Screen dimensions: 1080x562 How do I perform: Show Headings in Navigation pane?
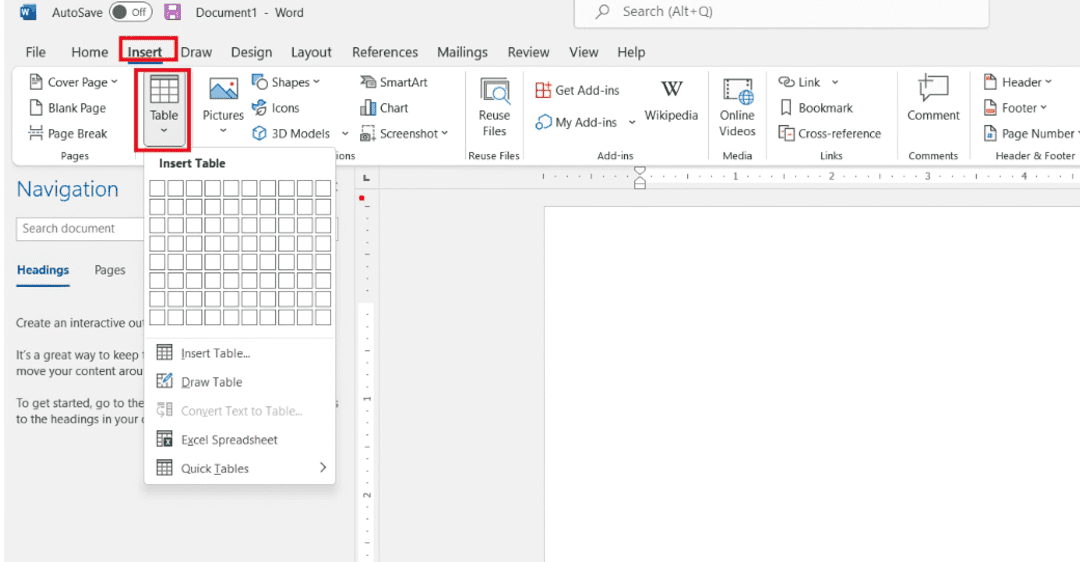43,270
